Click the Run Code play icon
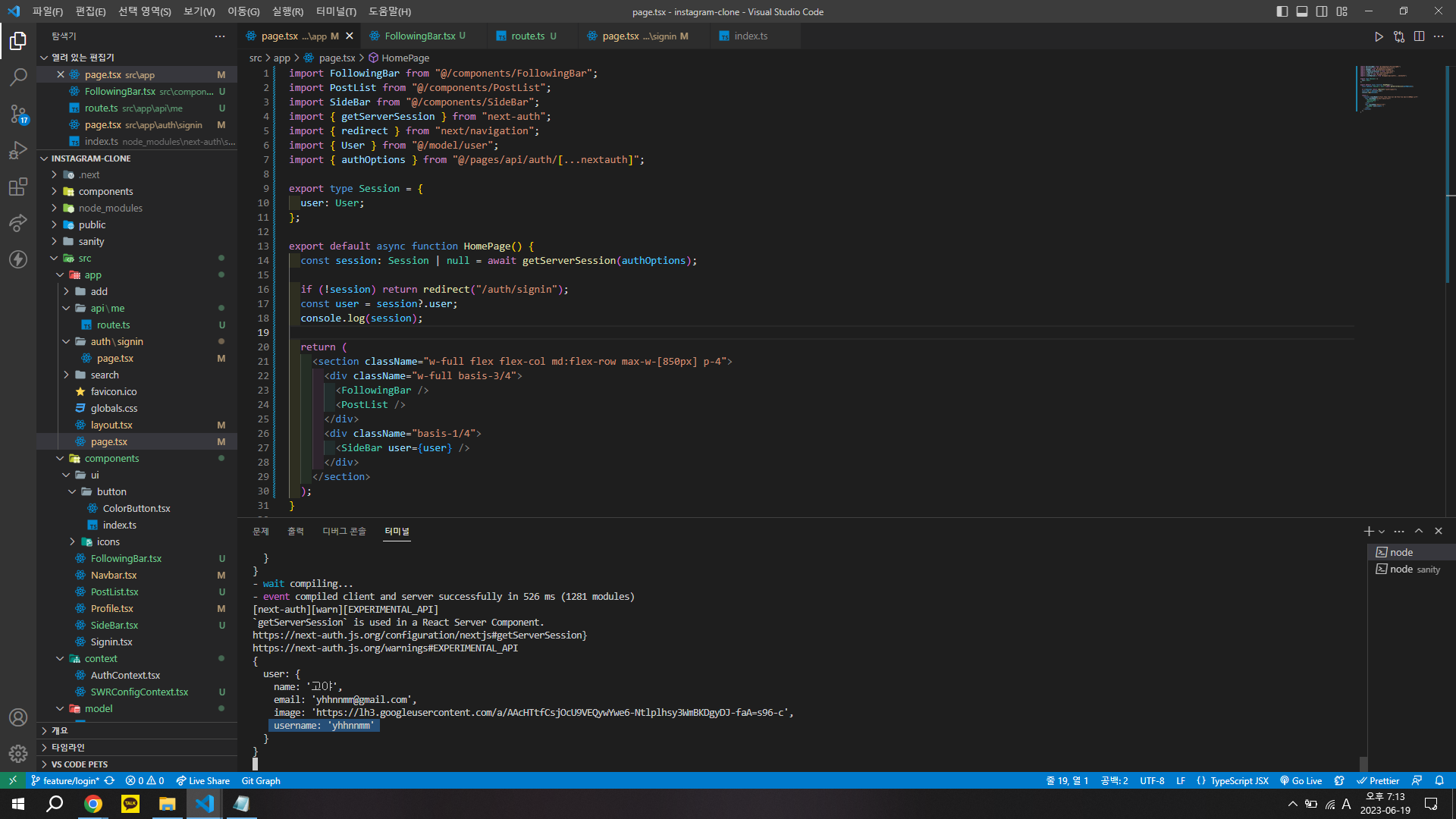 (1379, 36)
